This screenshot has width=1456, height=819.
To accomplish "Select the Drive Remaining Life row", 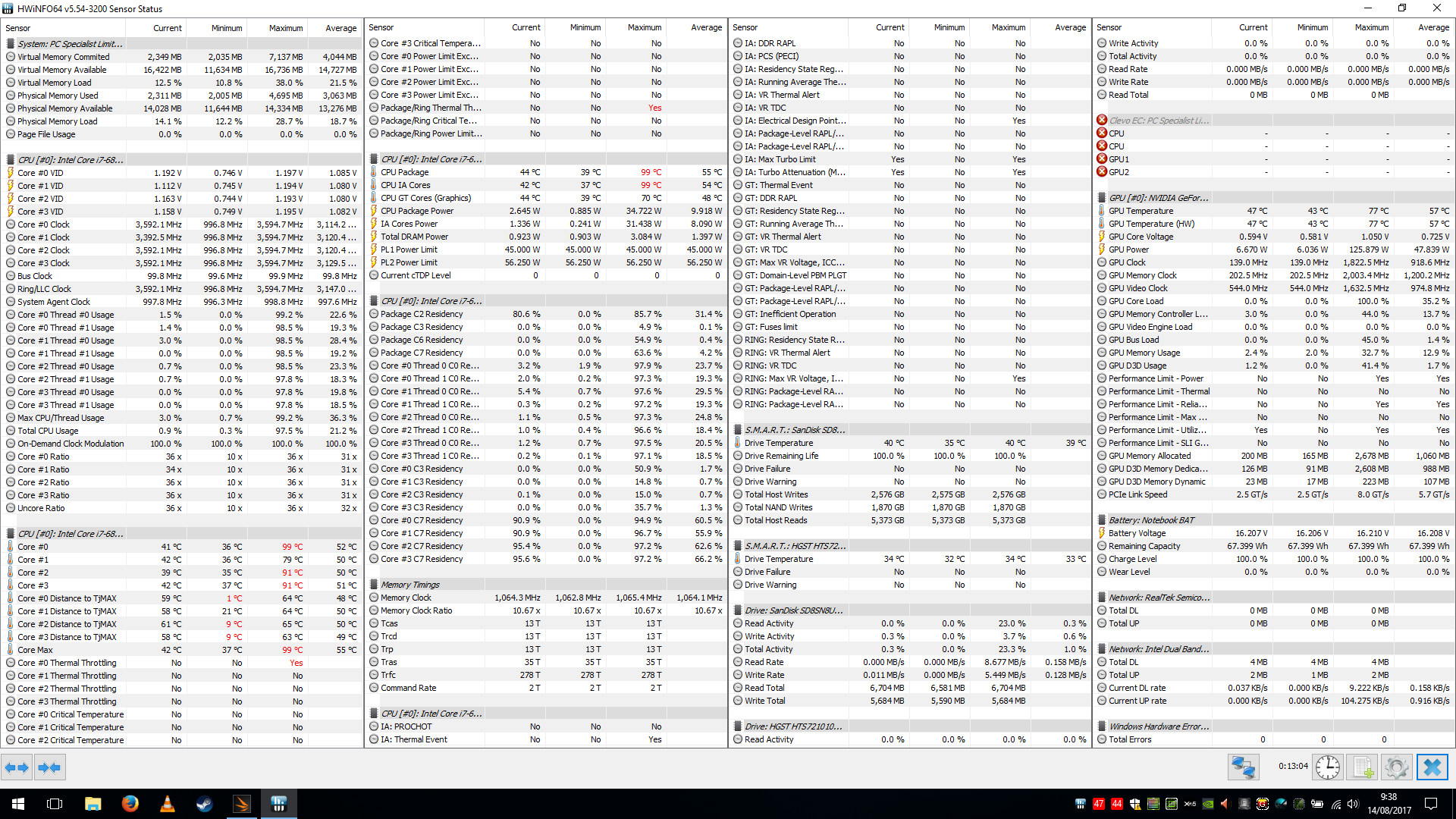I will click(x=909, y=456).
